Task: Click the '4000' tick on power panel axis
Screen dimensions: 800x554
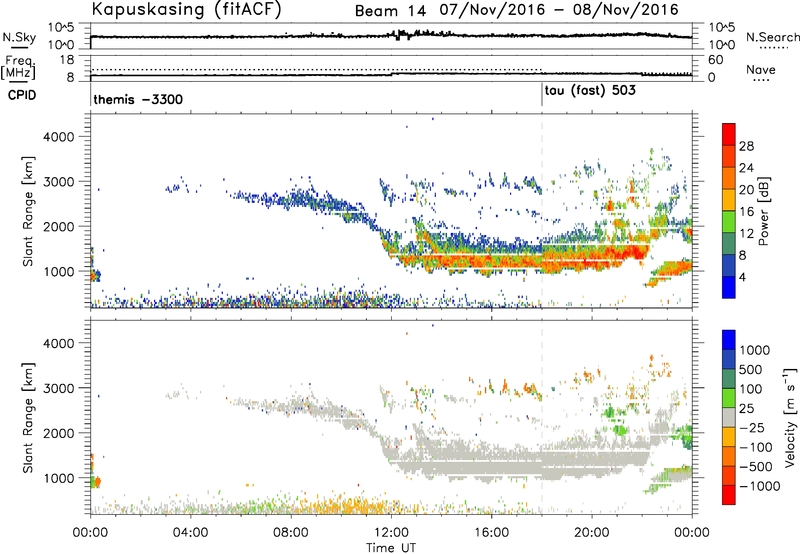Action: (58, 137)
